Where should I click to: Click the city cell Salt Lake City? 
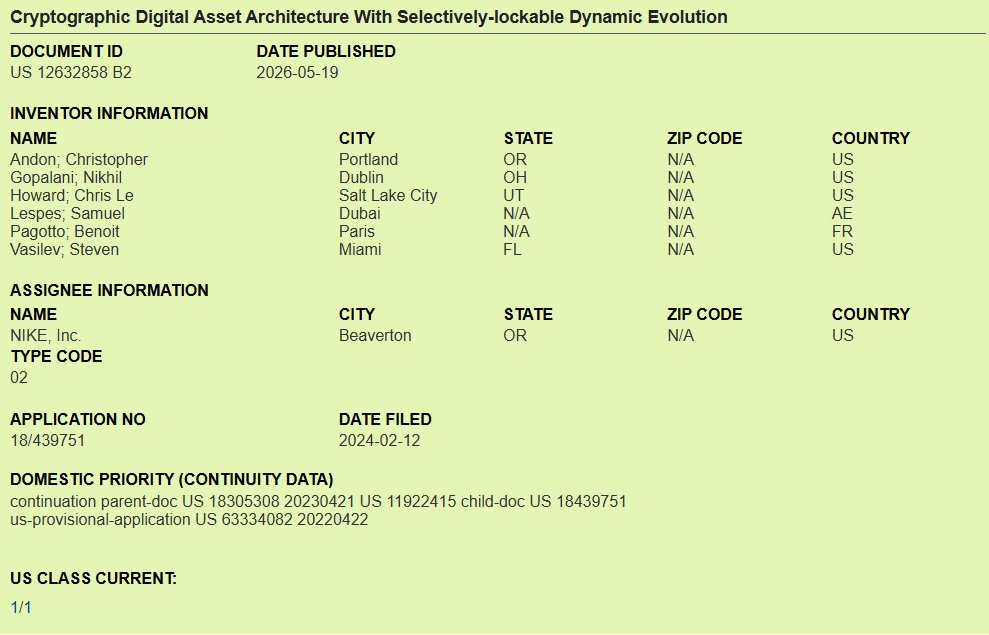[388, 195]
